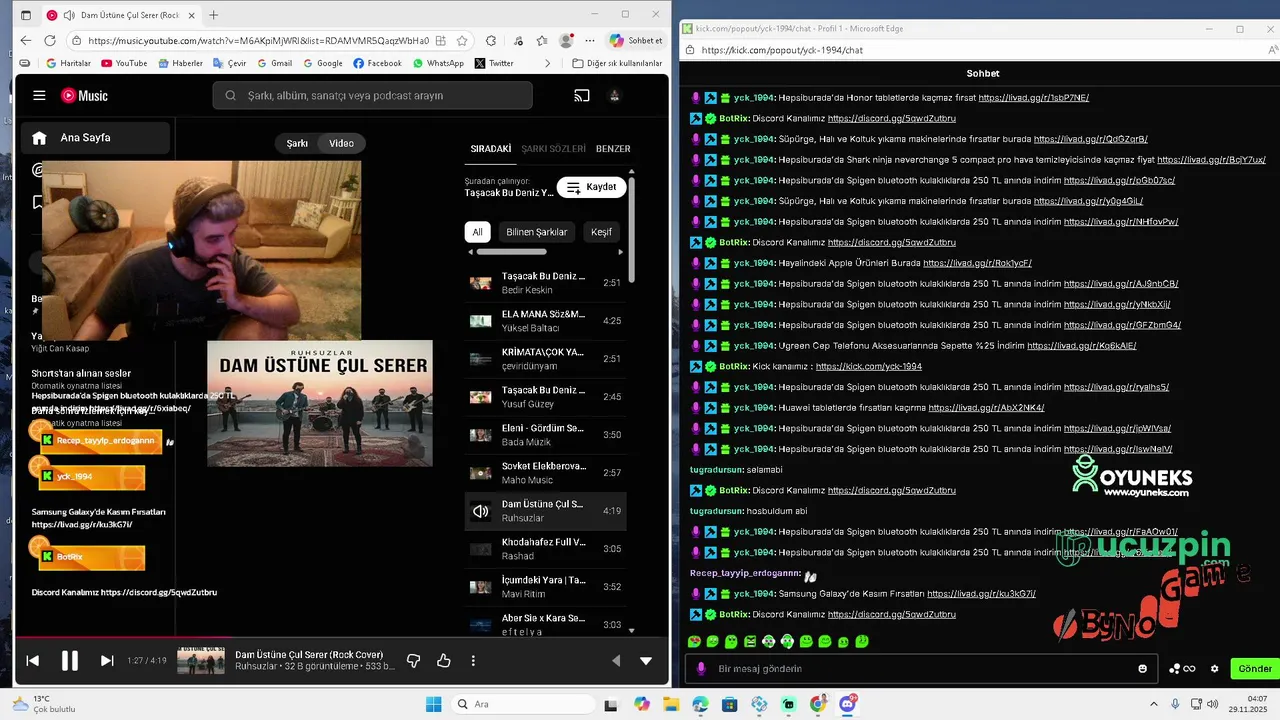Screen dimensions: 1280x720
Task: Like the current song
Action: pos(444,660)
